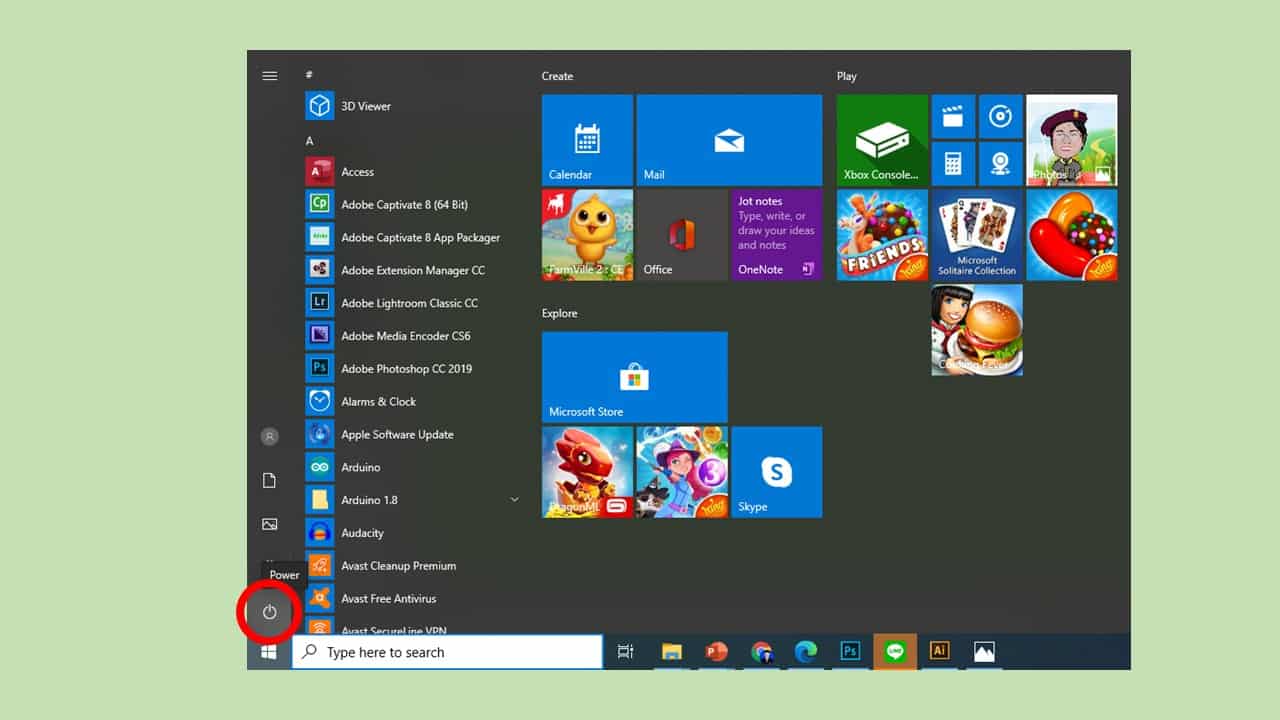Open Access from the app list
The width and height of the screenshot is (1280, 720).
414,172
